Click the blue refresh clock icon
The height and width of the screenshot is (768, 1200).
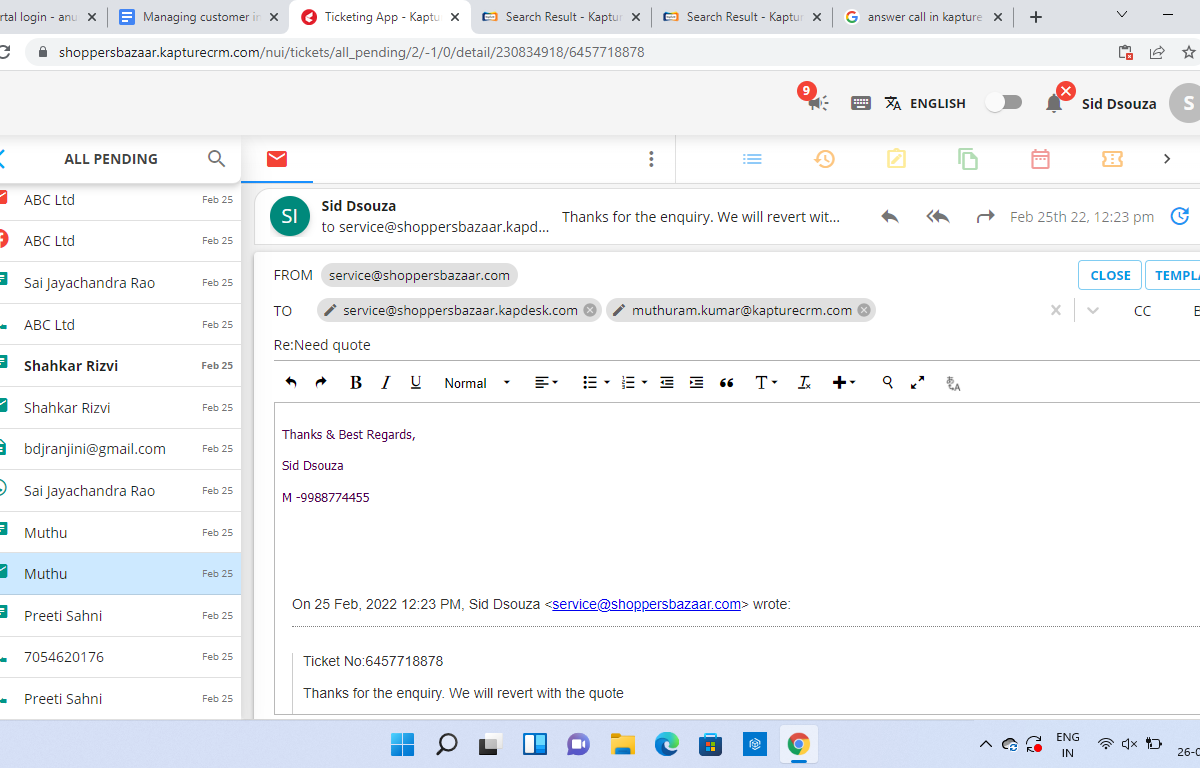point(1180,216)
